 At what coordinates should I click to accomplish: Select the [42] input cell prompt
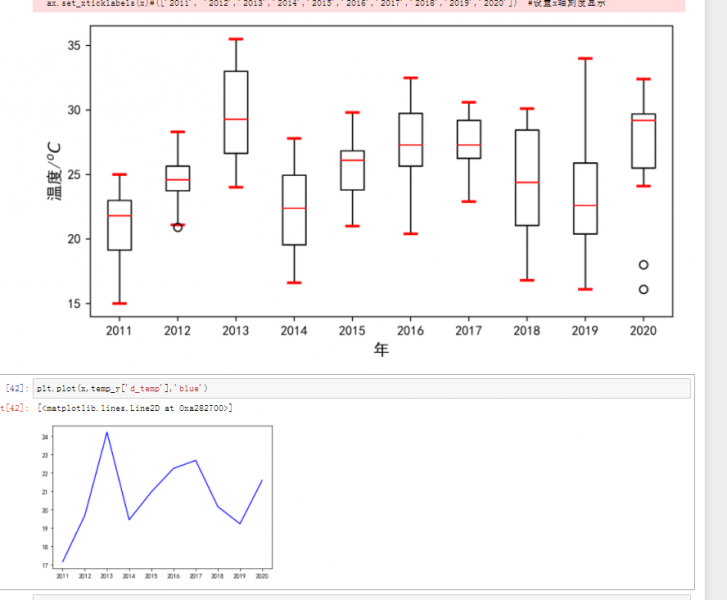(17, 387)
